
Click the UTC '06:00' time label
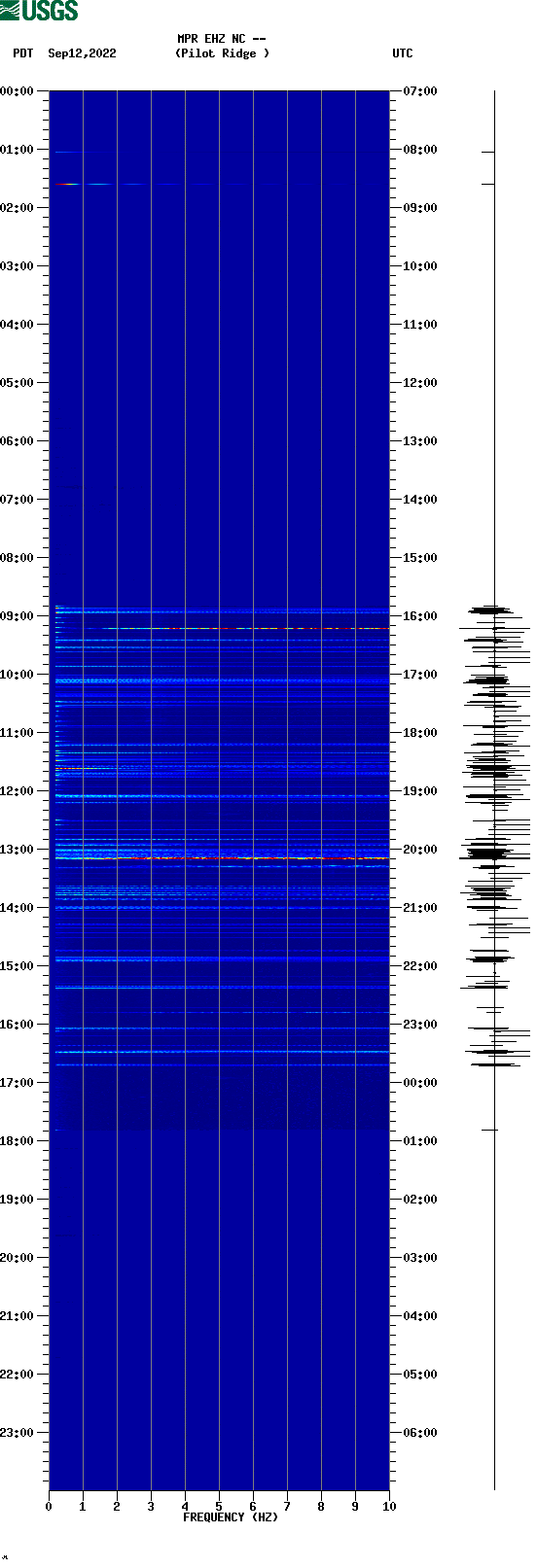420,1433
